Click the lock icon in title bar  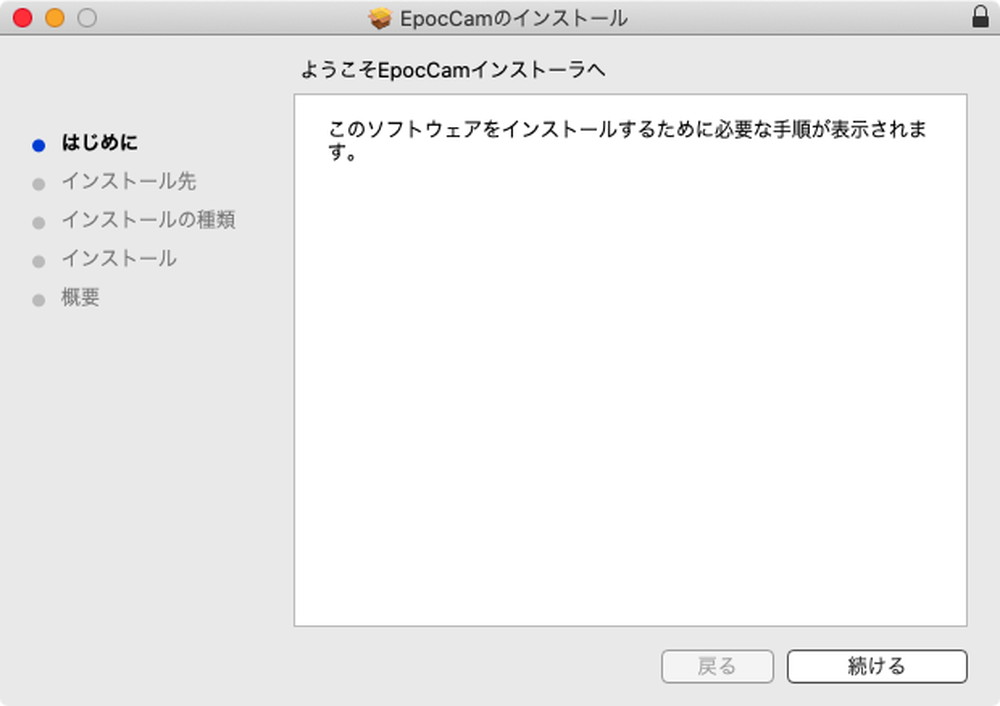tap(980, 17)
